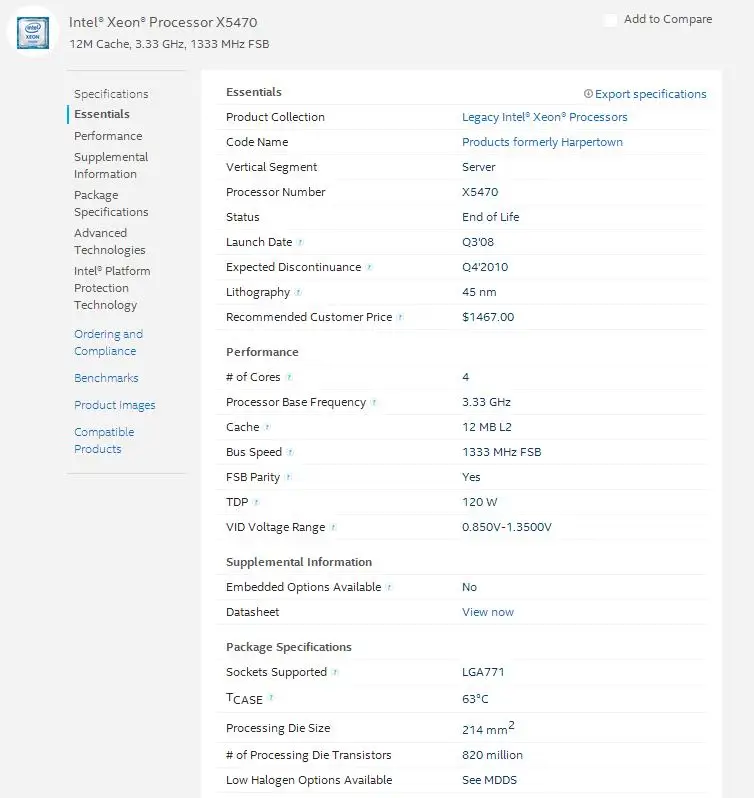Viewport: 754px width, 798px height.
Task: Select Essentials in the sidebar
Action: (x=102, y=114)
